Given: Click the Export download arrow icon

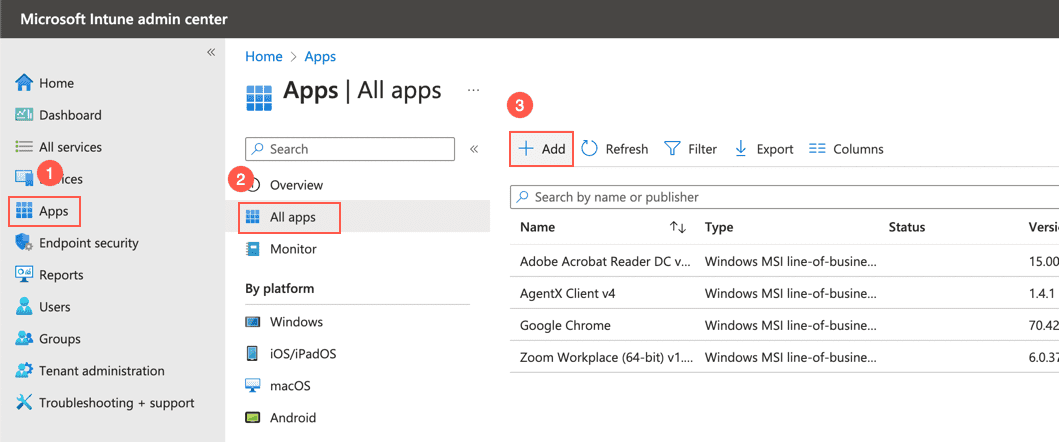Looking at the screenshot, I should pos(740,149).
